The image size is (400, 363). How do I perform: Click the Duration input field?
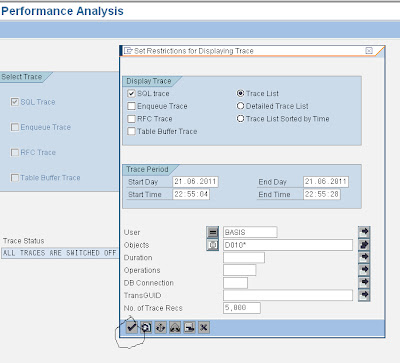pyautogui.click(x=244, y=258)
